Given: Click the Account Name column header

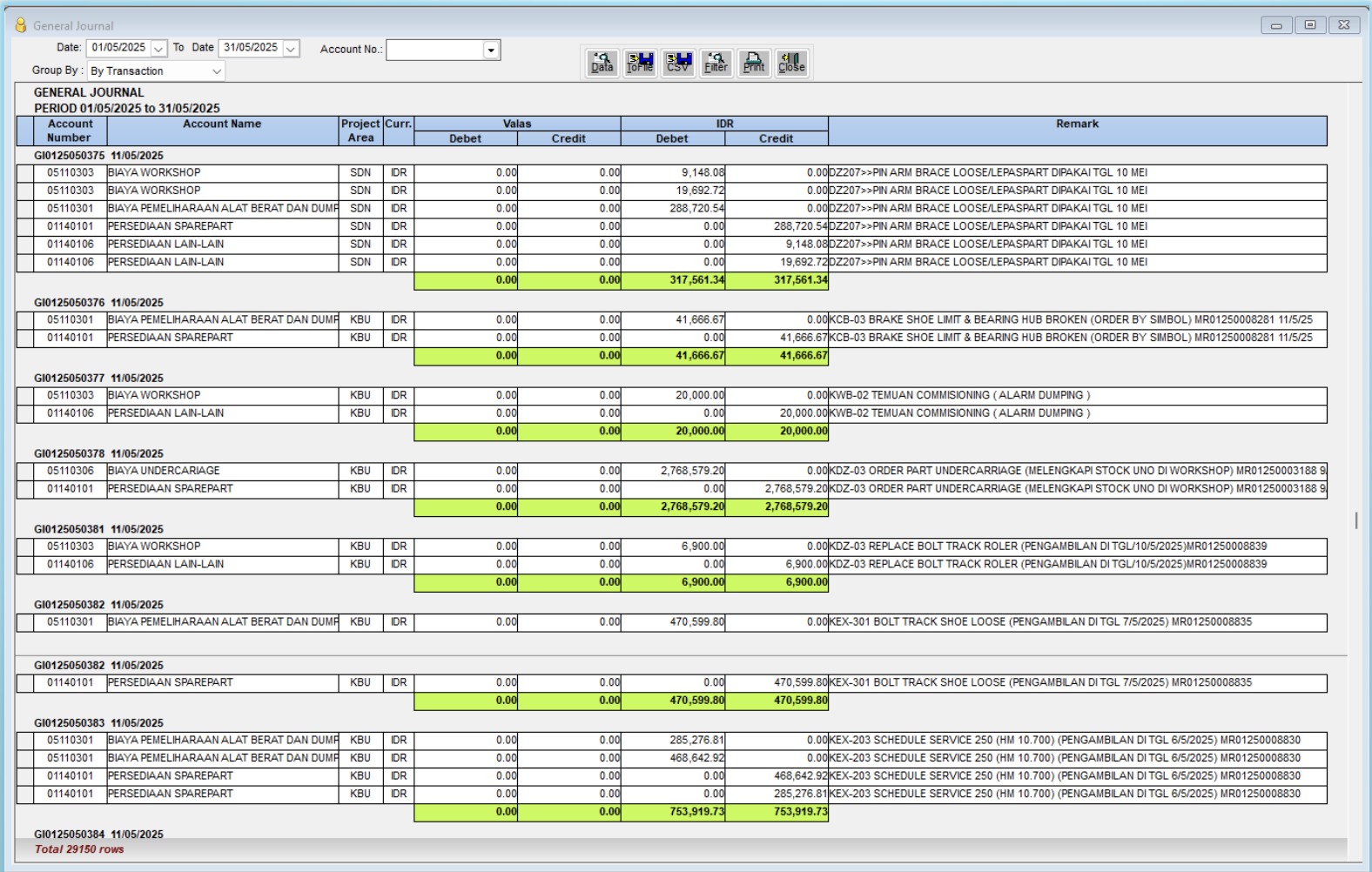Looking at the screenshot, I should [x=222, y=131].
